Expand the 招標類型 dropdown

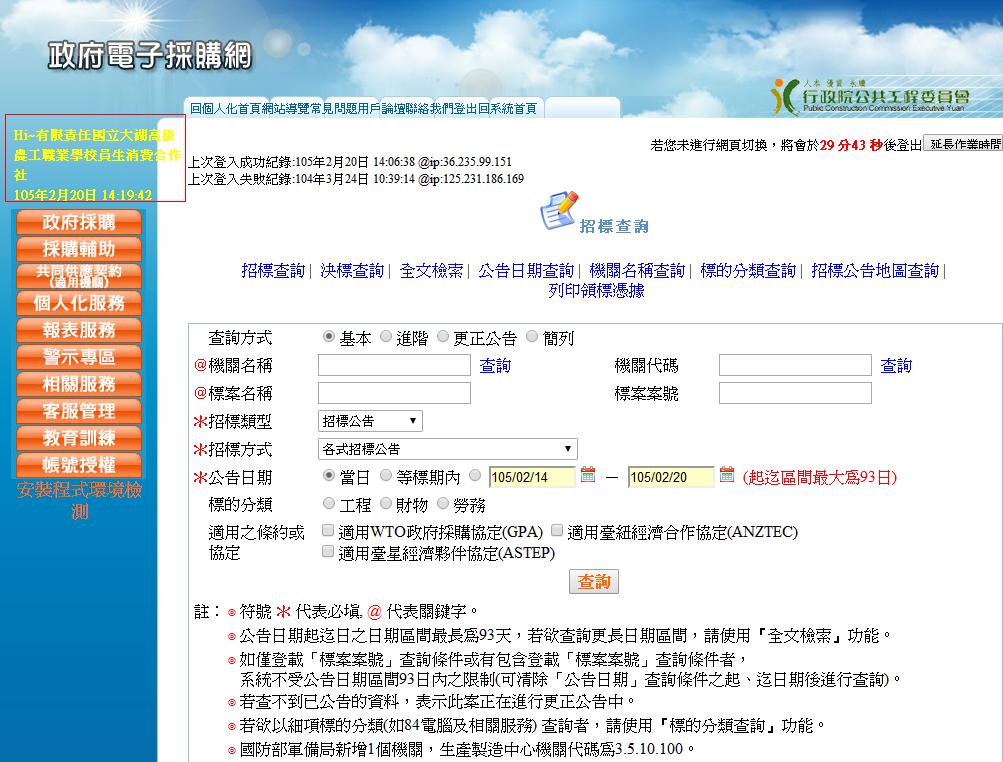pyautogui.click(x=370, y=421)
